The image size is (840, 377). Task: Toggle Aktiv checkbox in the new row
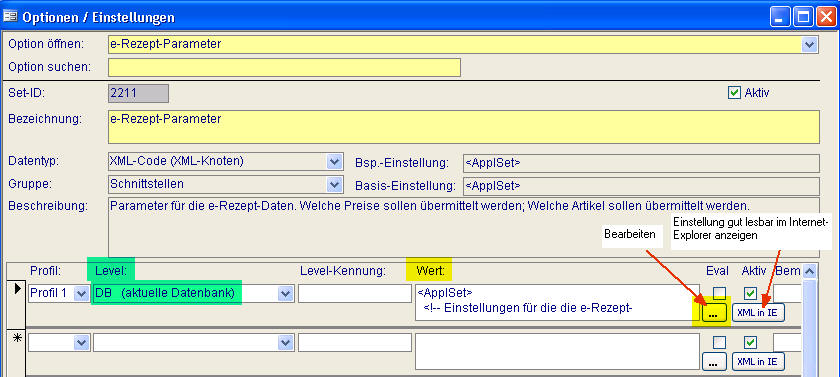point(751,342)
